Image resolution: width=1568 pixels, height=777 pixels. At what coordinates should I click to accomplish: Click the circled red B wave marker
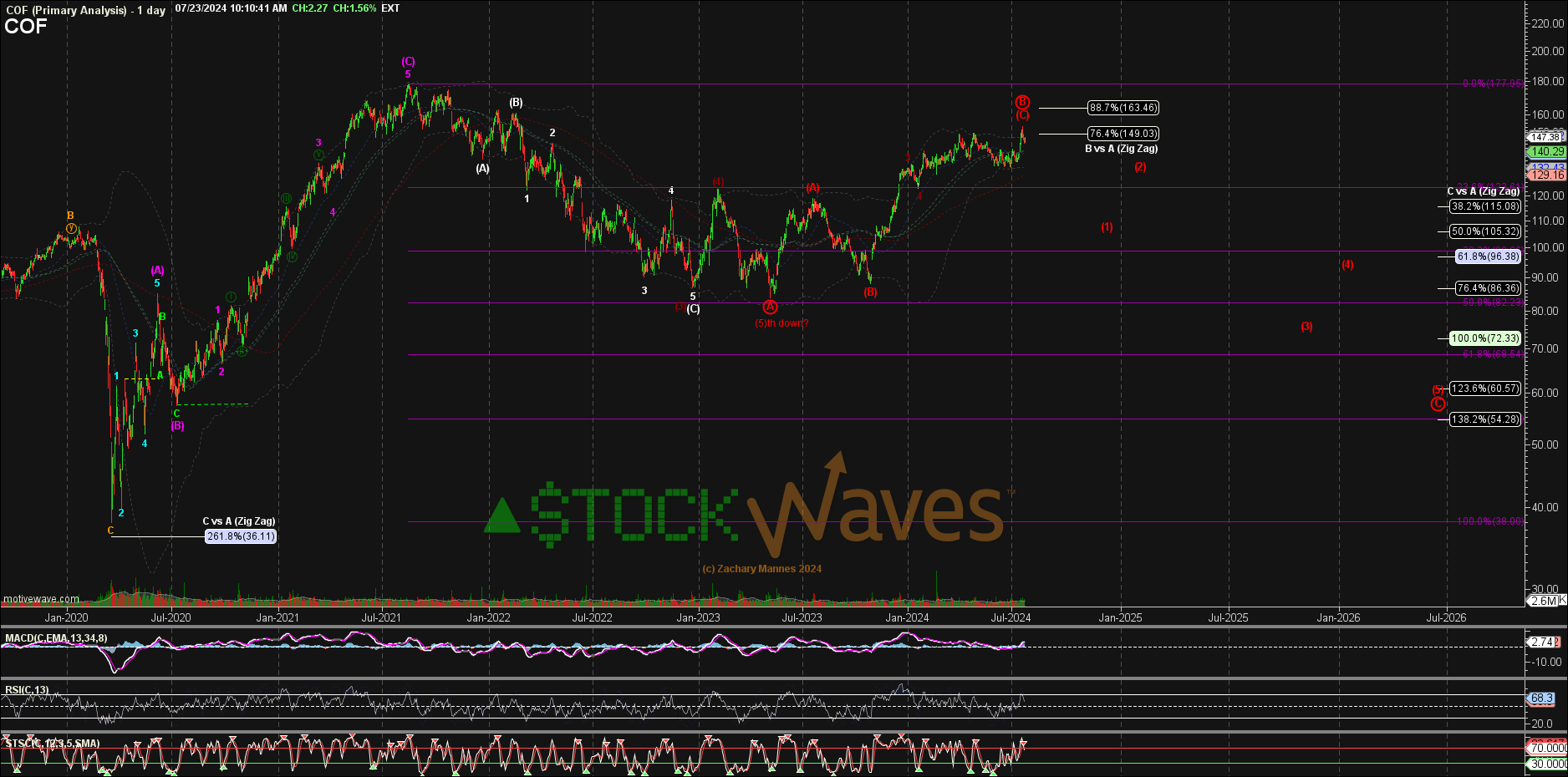click(1022, 102)
